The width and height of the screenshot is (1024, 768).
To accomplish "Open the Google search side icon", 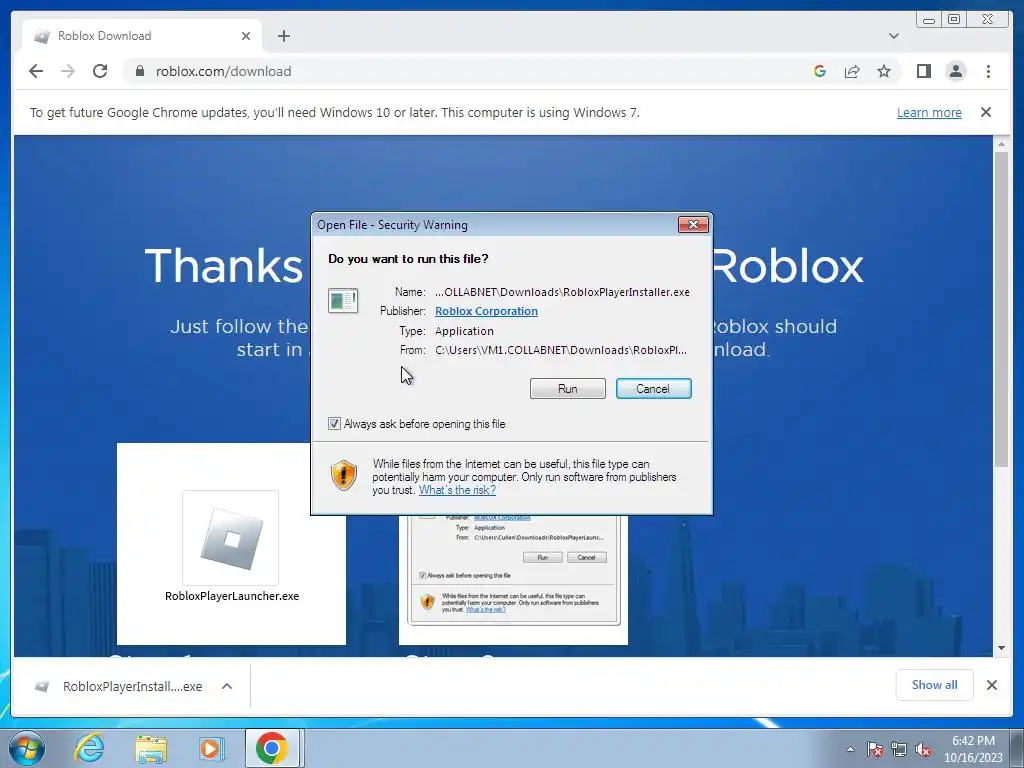I will [820, 71].
